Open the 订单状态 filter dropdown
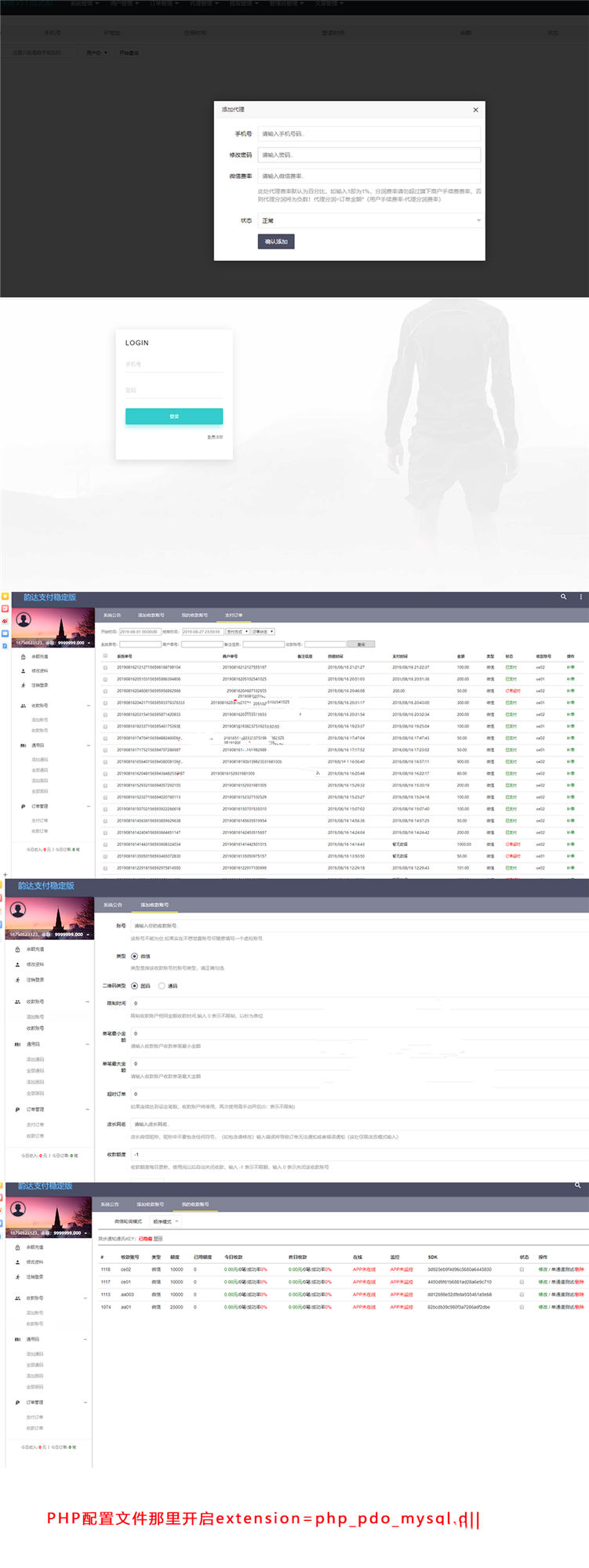 pyautogui.click(x=262, y=631)
